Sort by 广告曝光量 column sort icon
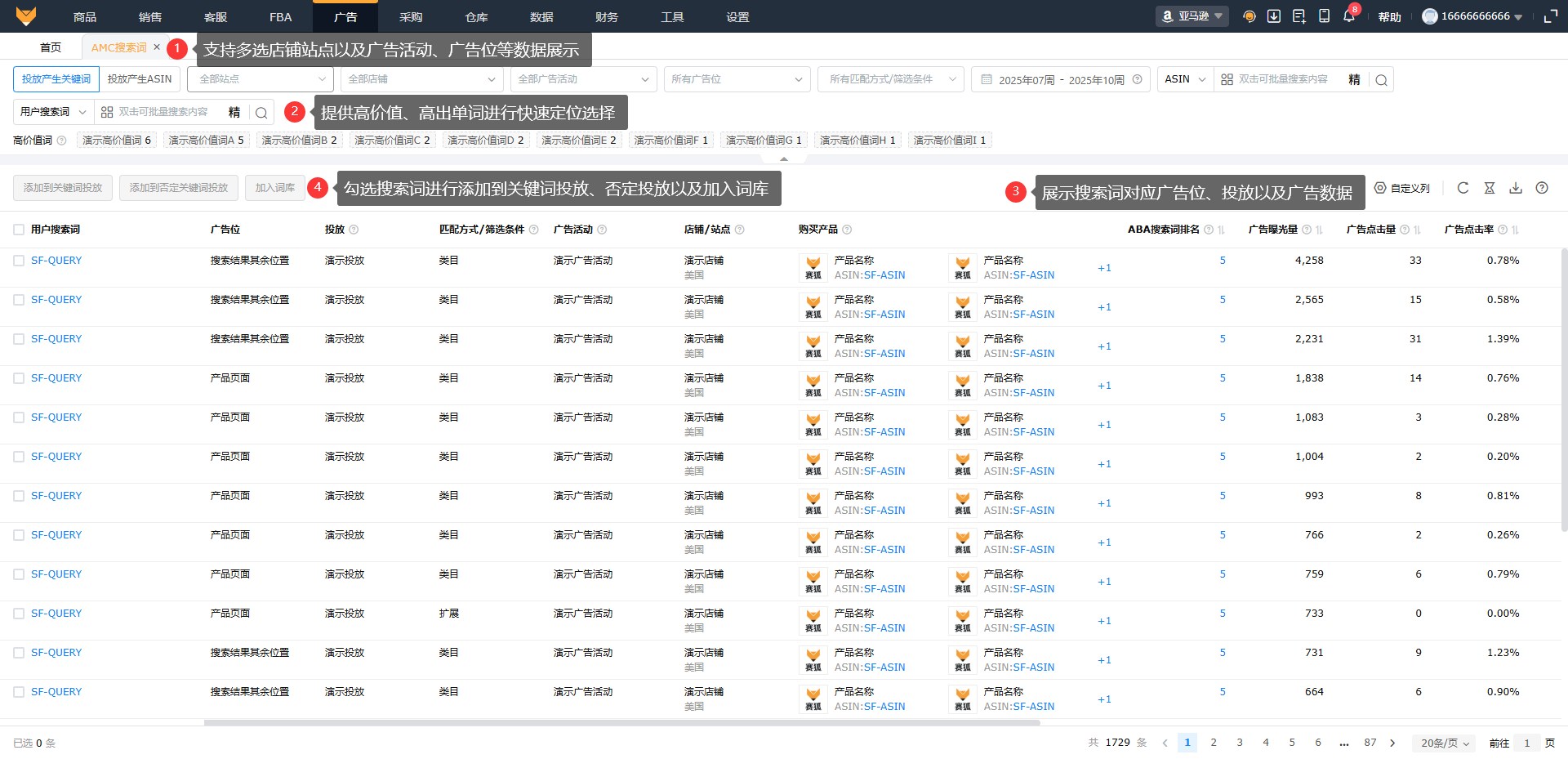This screenshot has height=759, width=1568. tap(1319, 230)
